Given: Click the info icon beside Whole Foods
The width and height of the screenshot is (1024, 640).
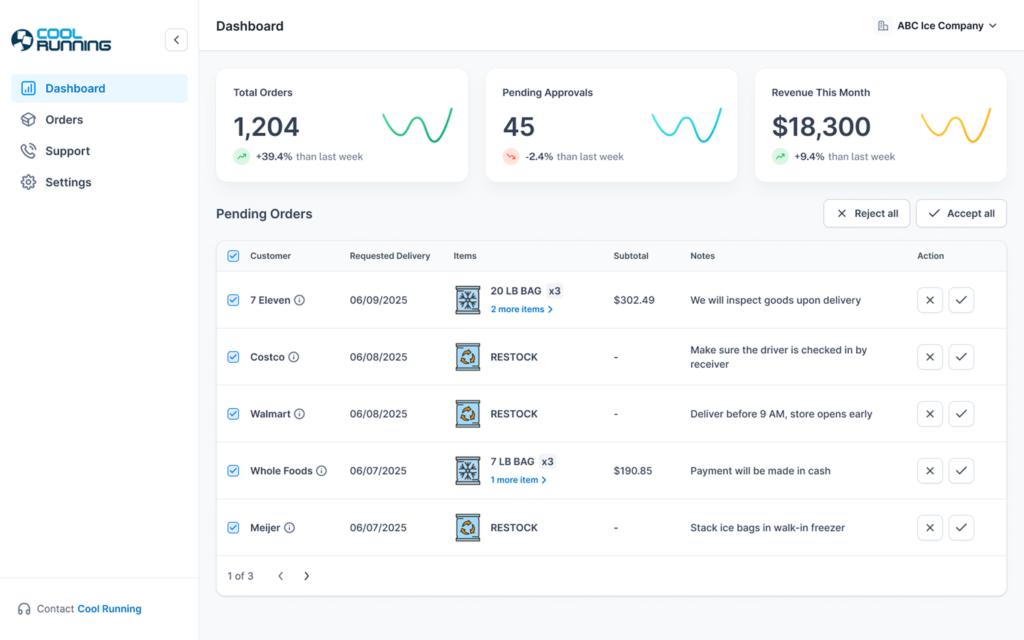Looking at the screenshot, I should (321, 471).
